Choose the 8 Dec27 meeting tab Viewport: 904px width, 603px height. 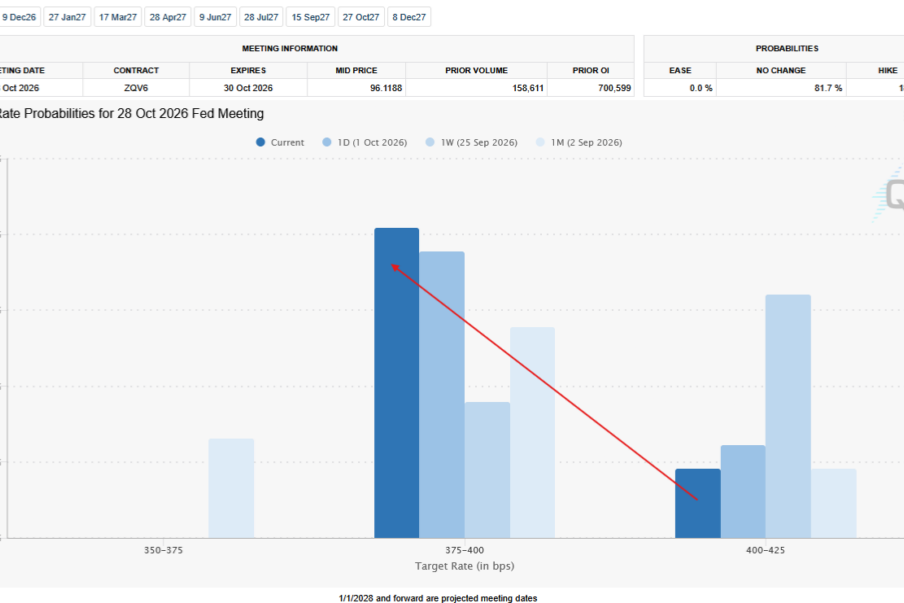pyautogui.click(x=409, y=17)
